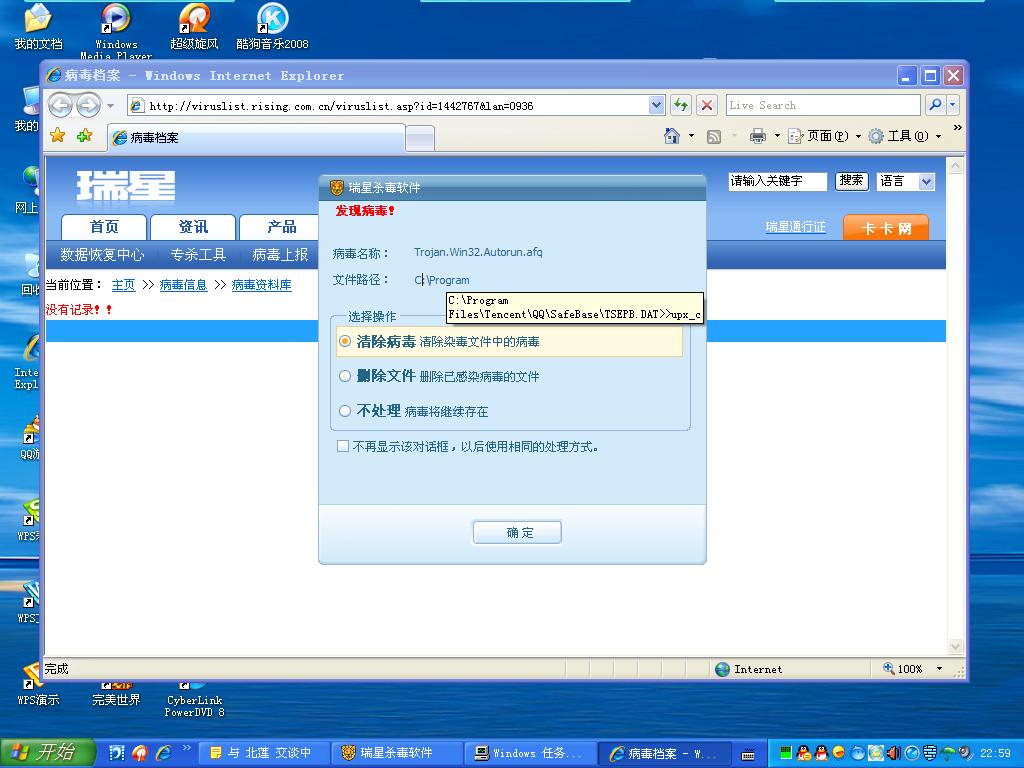Select the 删除文件 radio option
Viewport: 1024px width, 768px height.
345,376
